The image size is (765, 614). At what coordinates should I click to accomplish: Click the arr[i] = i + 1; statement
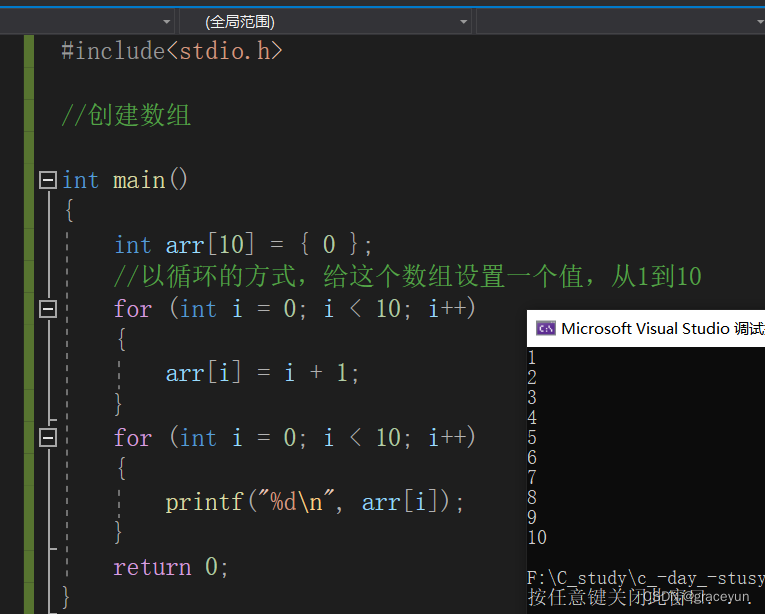click(262, 373)
